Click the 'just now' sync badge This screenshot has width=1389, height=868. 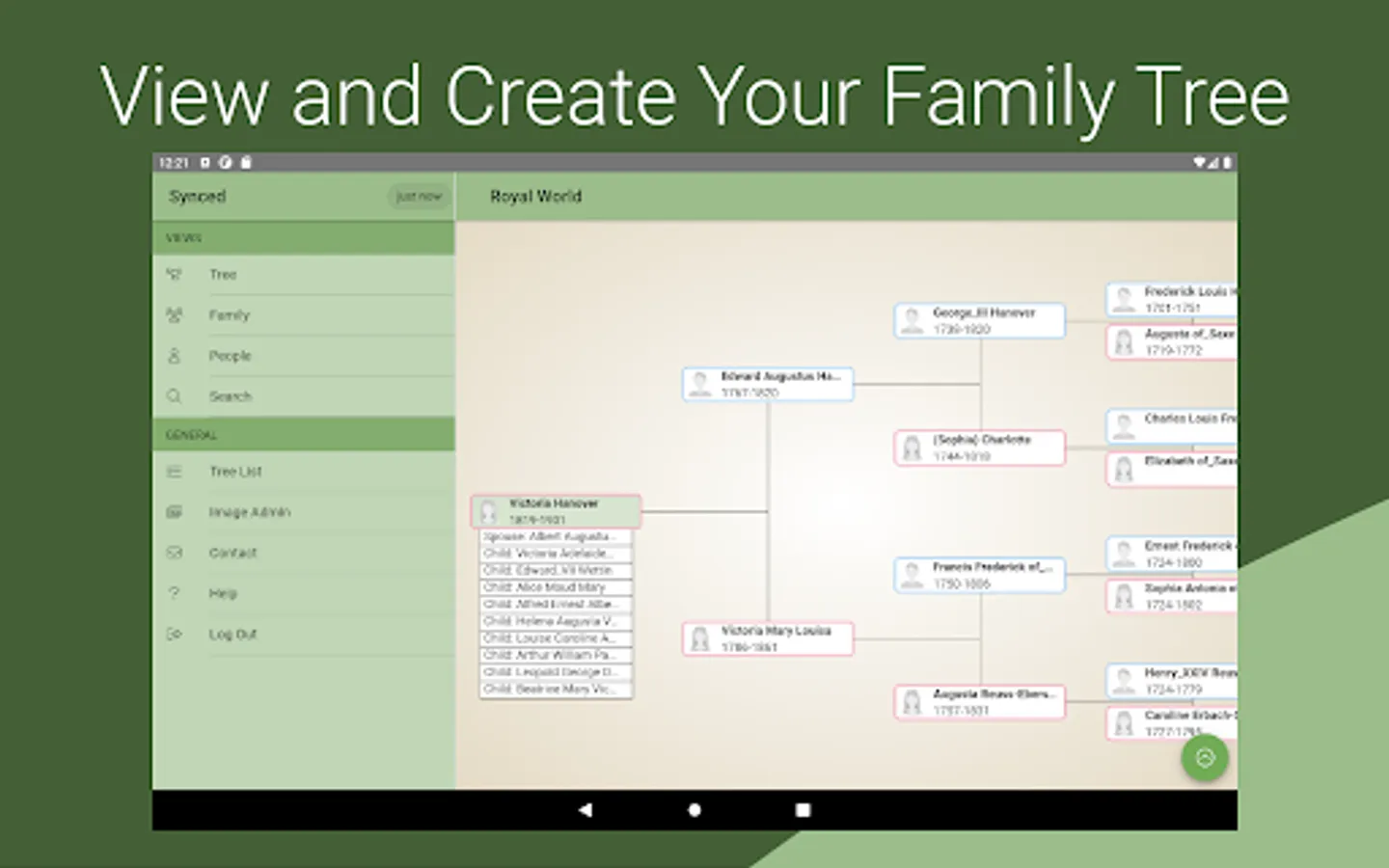click(419, 196)
